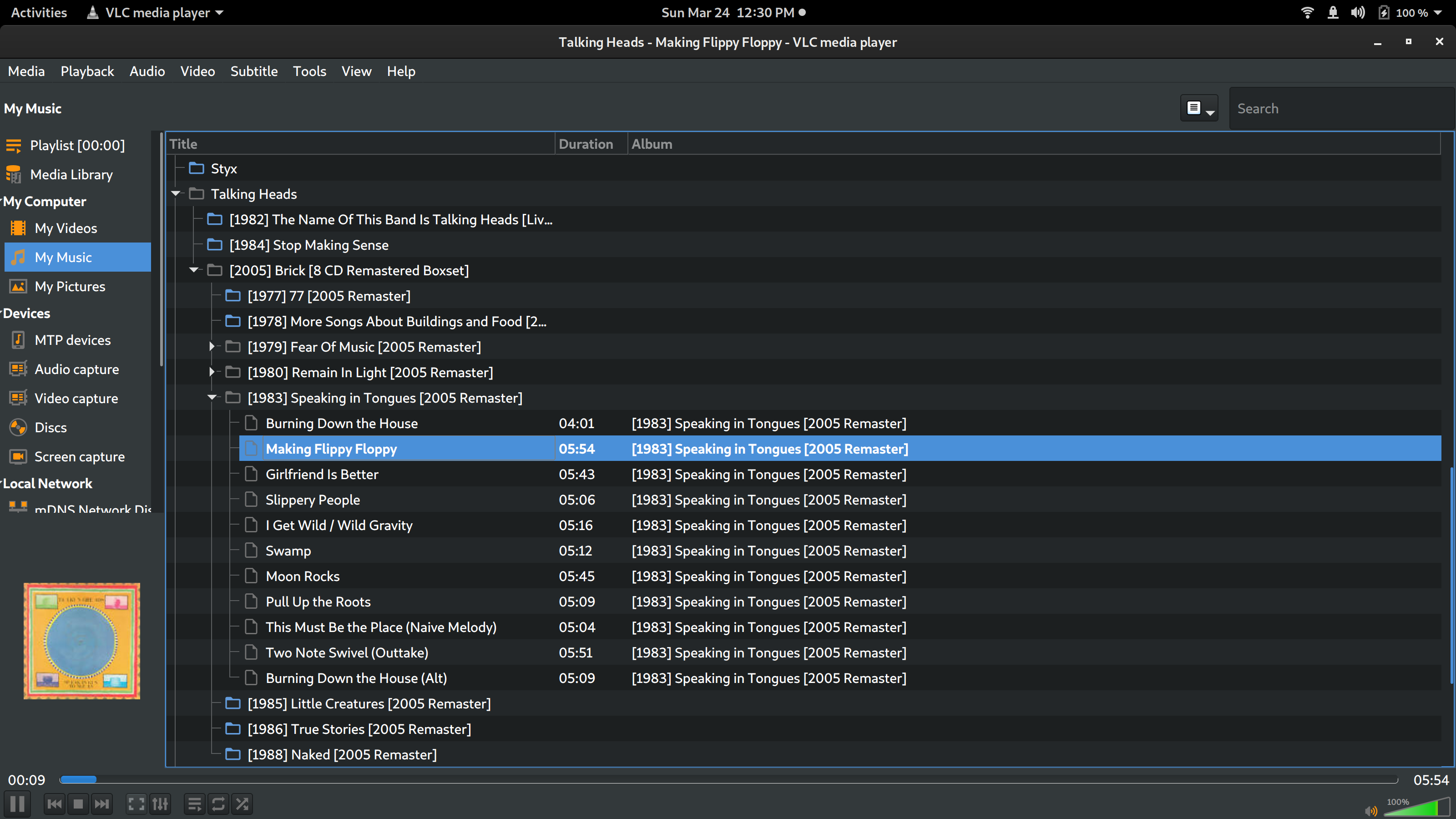Open Video capture in the sidebar

77,399
